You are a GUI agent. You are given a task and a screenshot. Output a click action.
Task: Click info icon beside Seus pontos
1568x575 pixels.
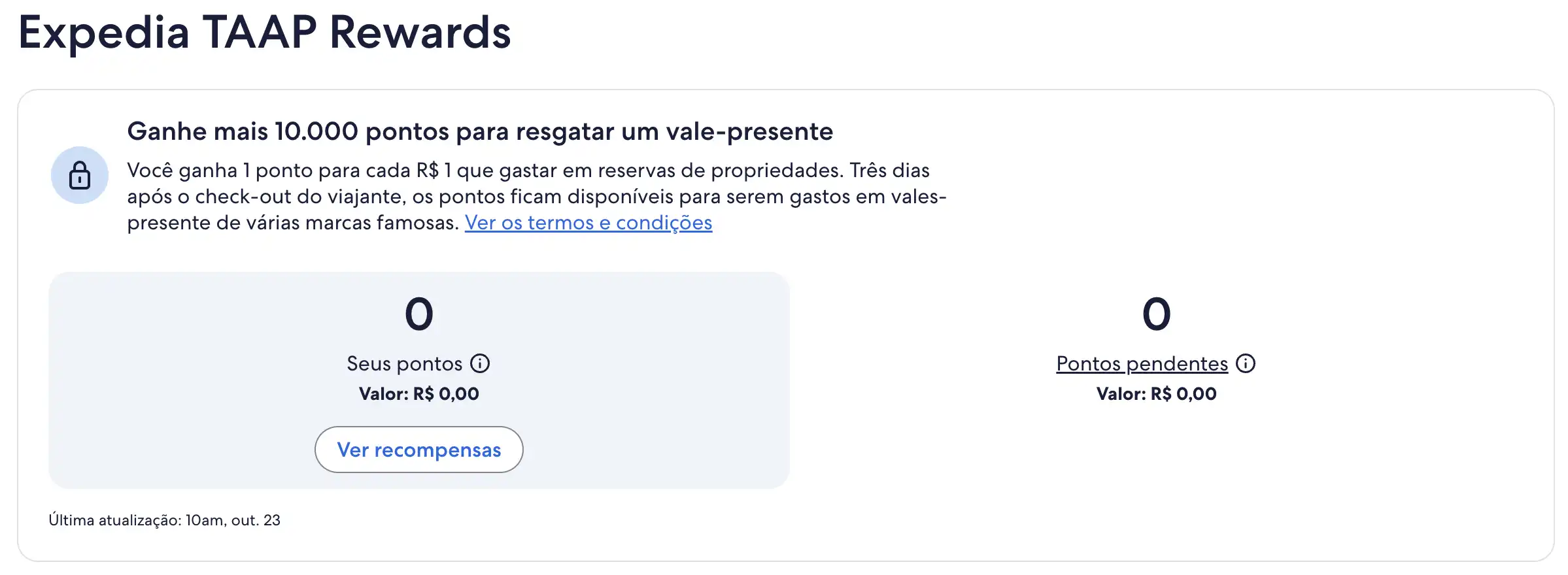tap(480, 363)
